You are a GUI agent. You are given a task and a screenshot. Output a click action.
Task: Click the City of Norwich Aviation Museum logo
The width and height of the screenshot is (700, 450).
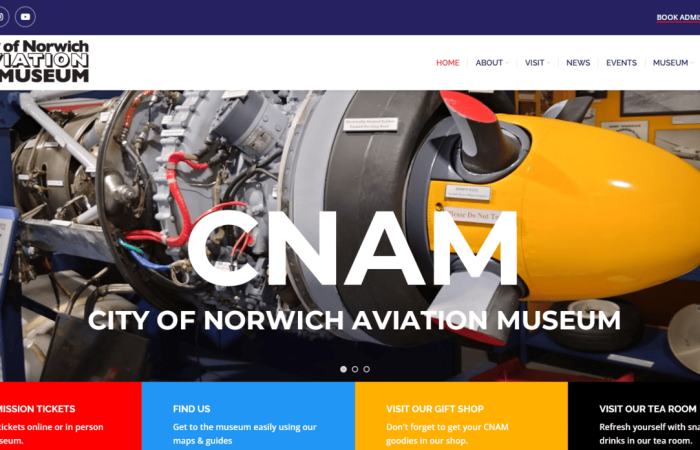coord(44,61)
